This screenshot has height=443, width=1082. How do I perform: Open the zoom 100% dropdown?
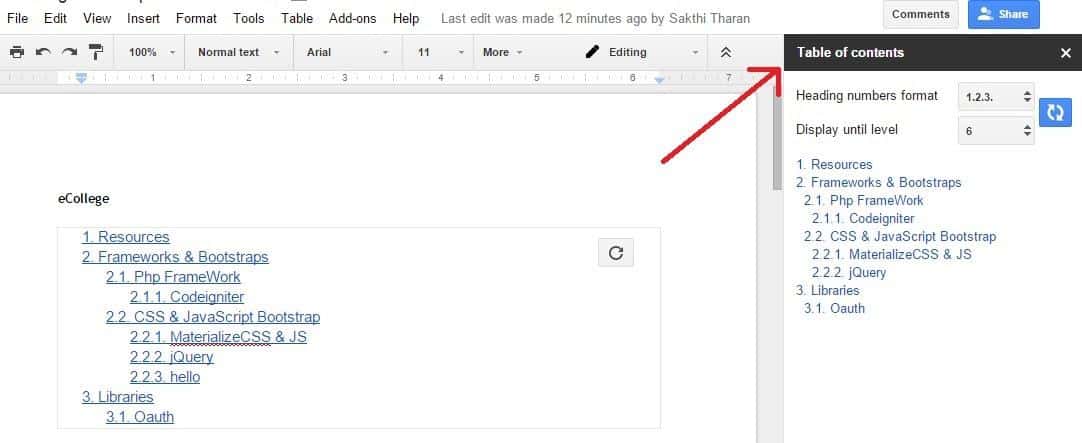pyautogui.click(x=152, y=52)
